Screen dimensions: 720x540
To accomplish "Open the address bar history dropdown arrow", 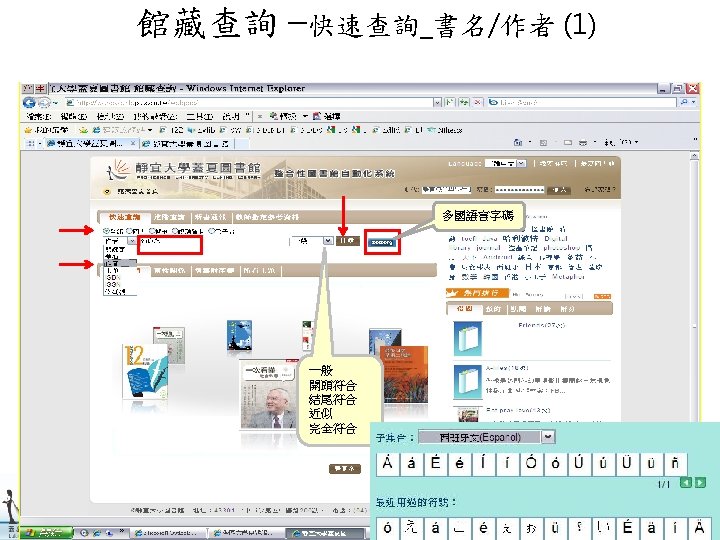I will 438,102.
